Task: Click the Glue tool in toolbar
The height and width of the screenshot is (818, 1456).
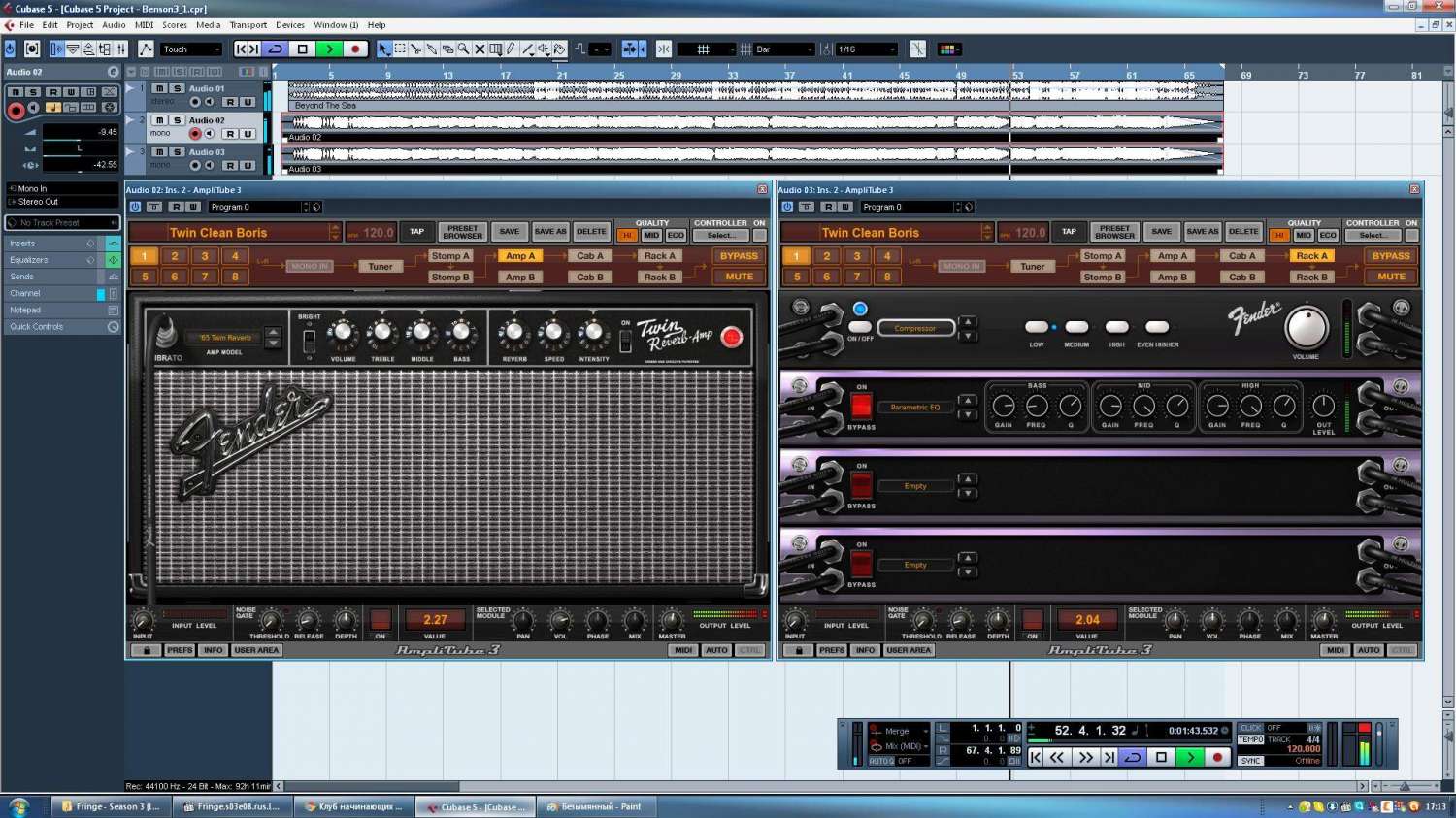Action: click(431, 49)
